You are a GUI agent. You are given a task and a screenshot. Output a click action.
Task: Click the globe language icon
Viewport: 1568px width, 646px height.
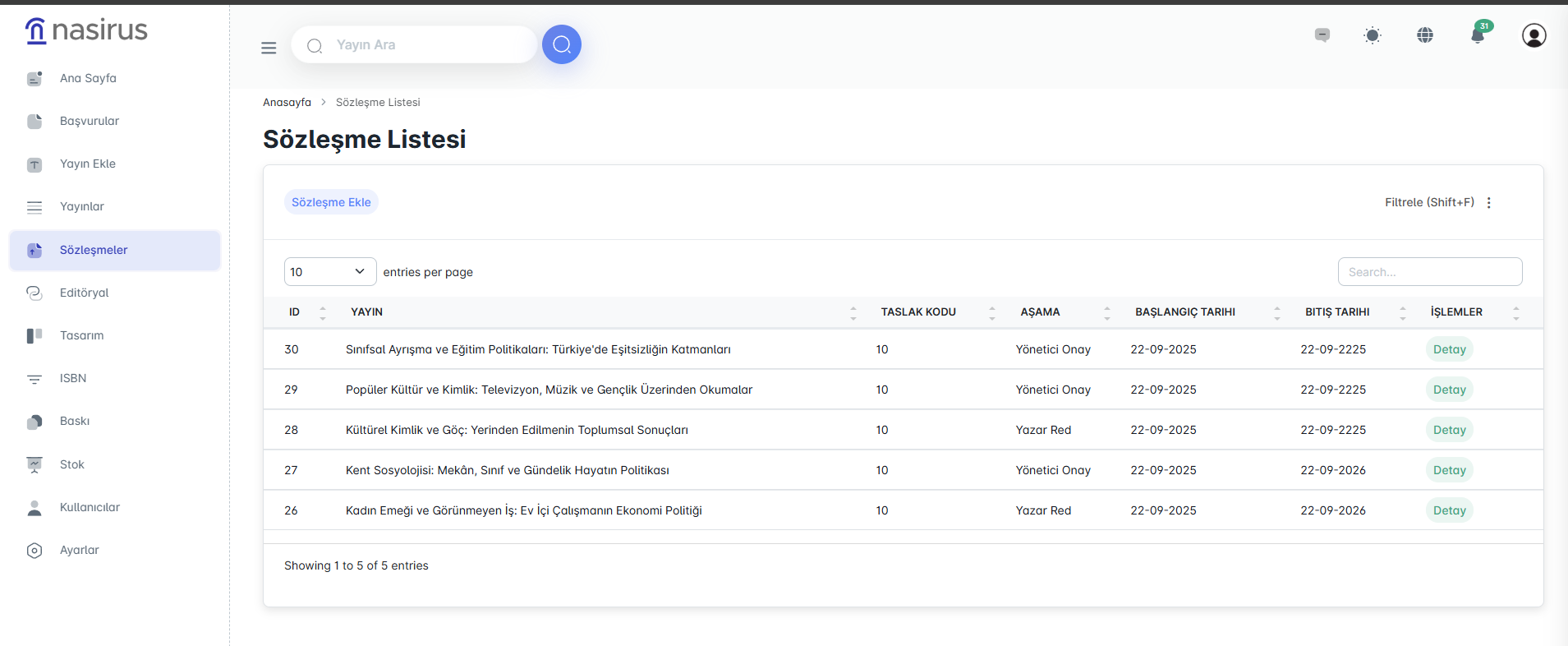click(x=1425, y=35)
